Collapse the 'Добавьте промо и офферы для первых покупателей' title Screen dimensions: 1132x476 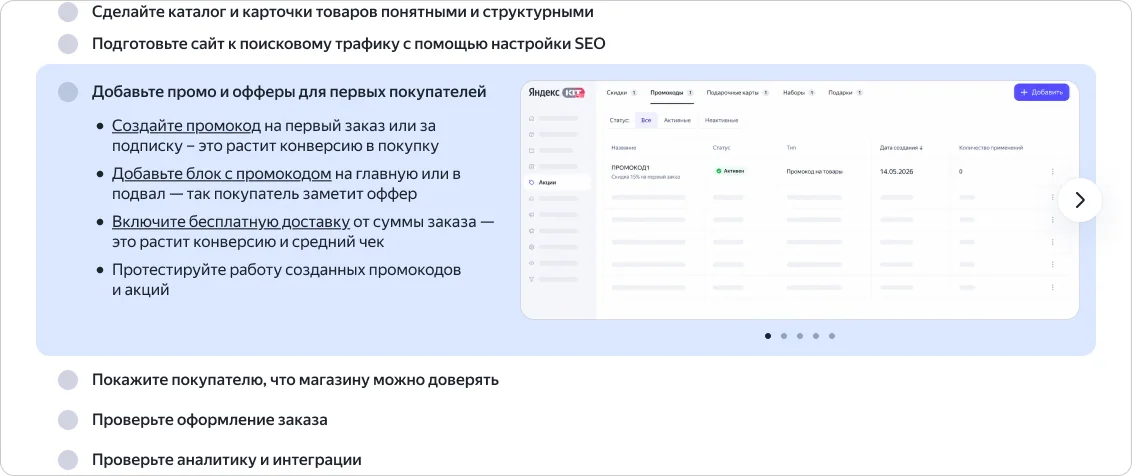[x=289, y=92]
